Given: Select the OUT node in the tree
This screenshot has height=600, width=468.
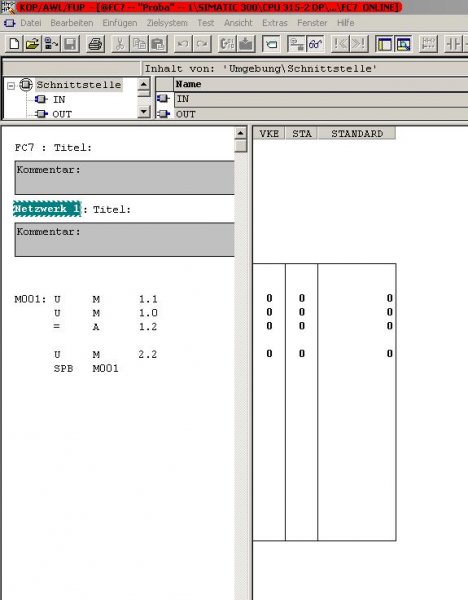Looking at the screenshot, I should (x=62, y=114).
